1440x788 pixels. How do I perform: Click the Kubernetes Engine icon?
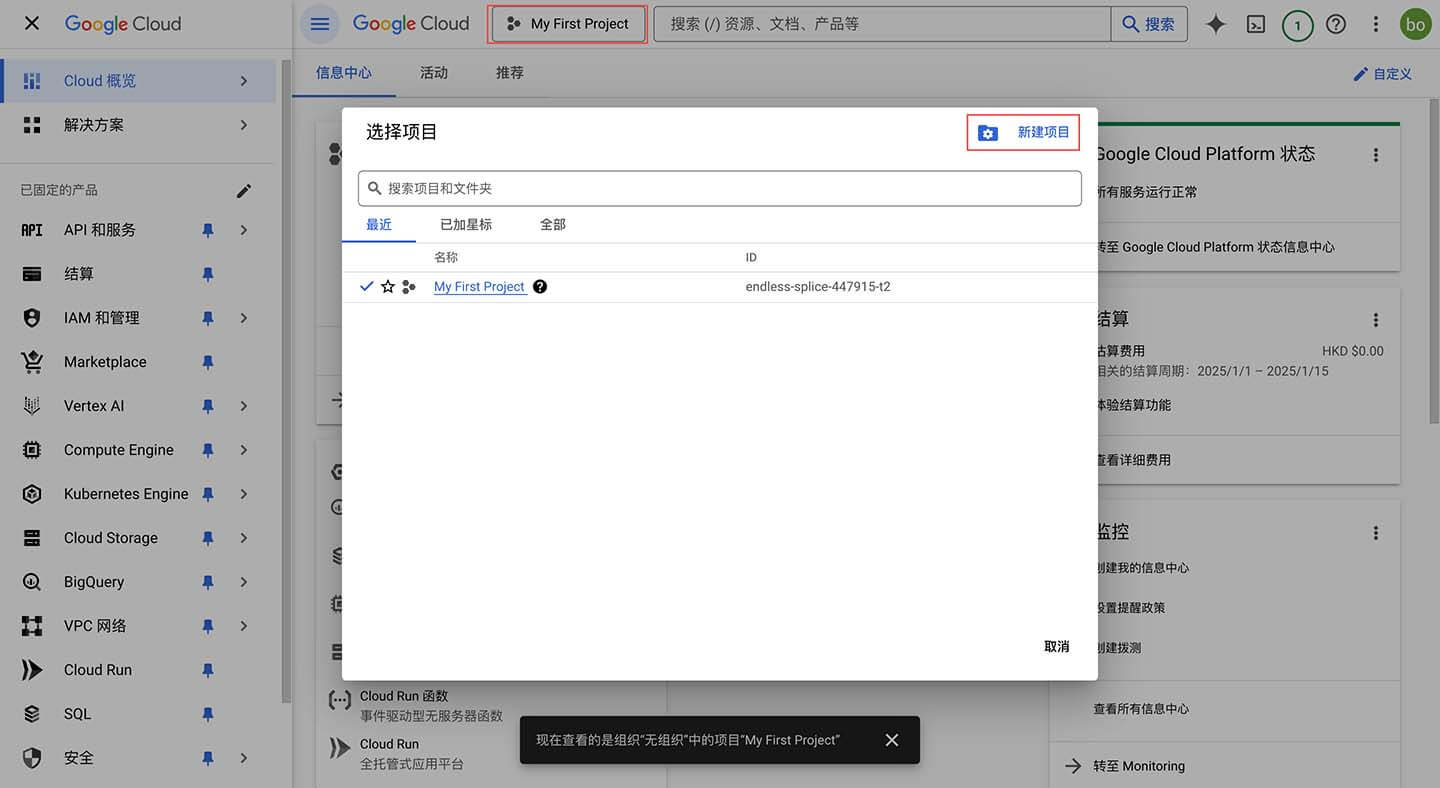32,494
